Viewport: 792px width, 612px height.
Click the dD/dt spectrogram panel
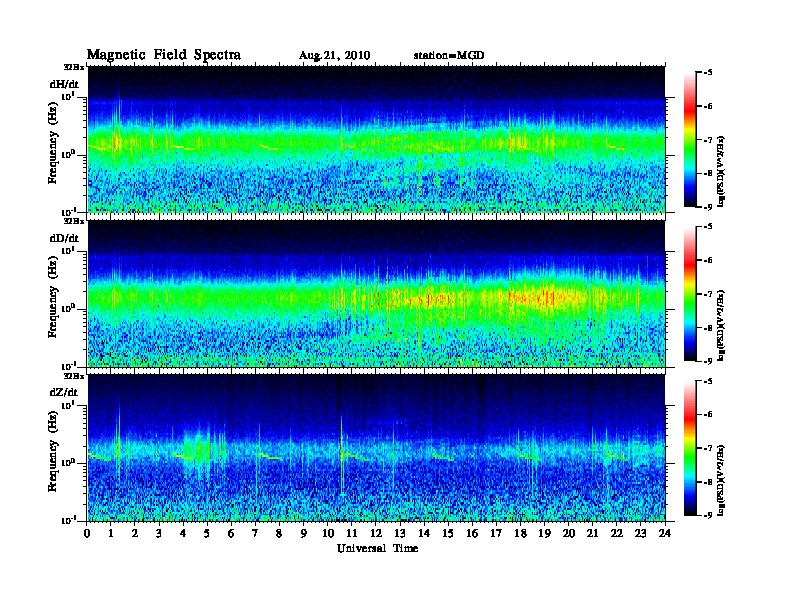[376, 293]
